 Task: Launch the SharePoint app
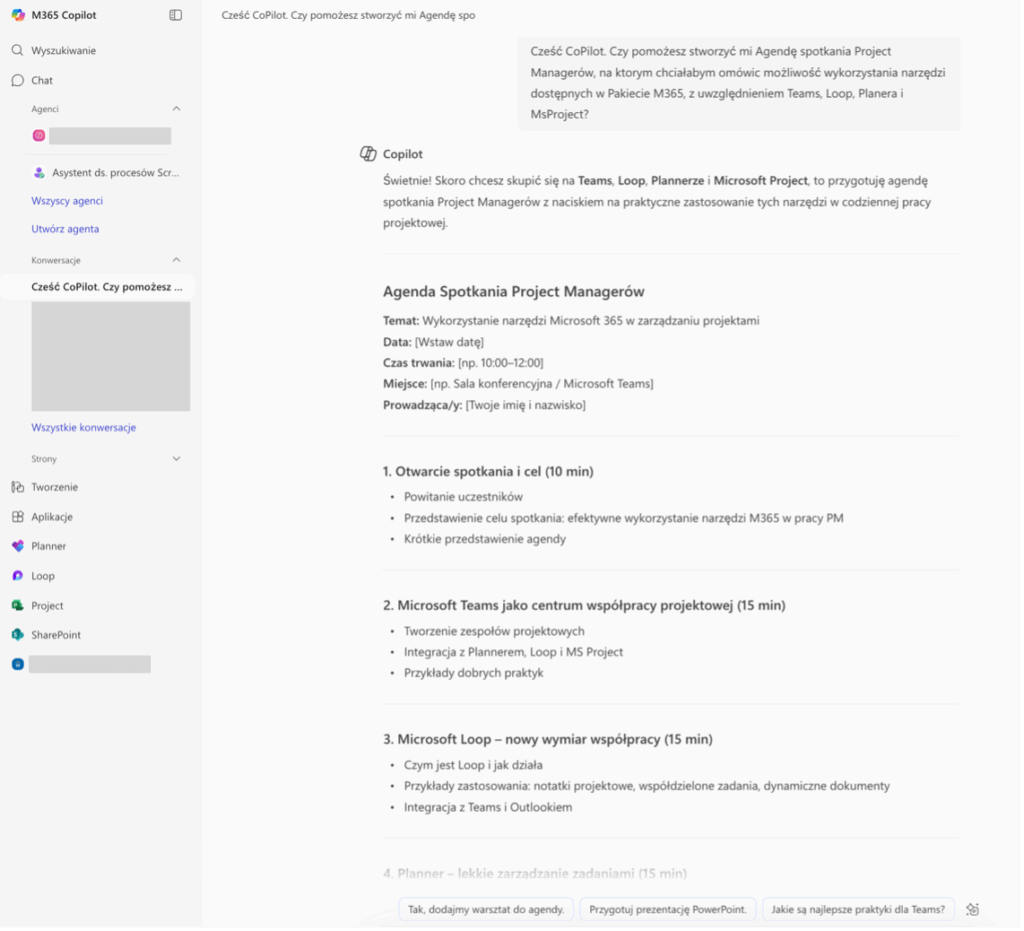click(x=56, y=635)
